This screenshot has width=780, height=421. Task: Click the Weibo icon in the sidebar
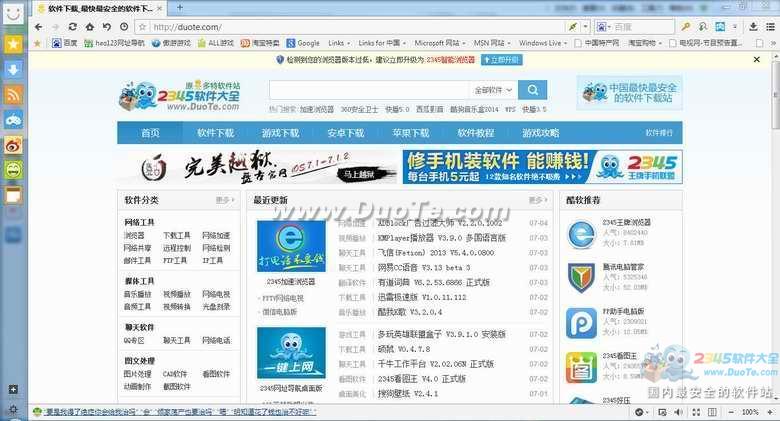[x=13, y=146]
